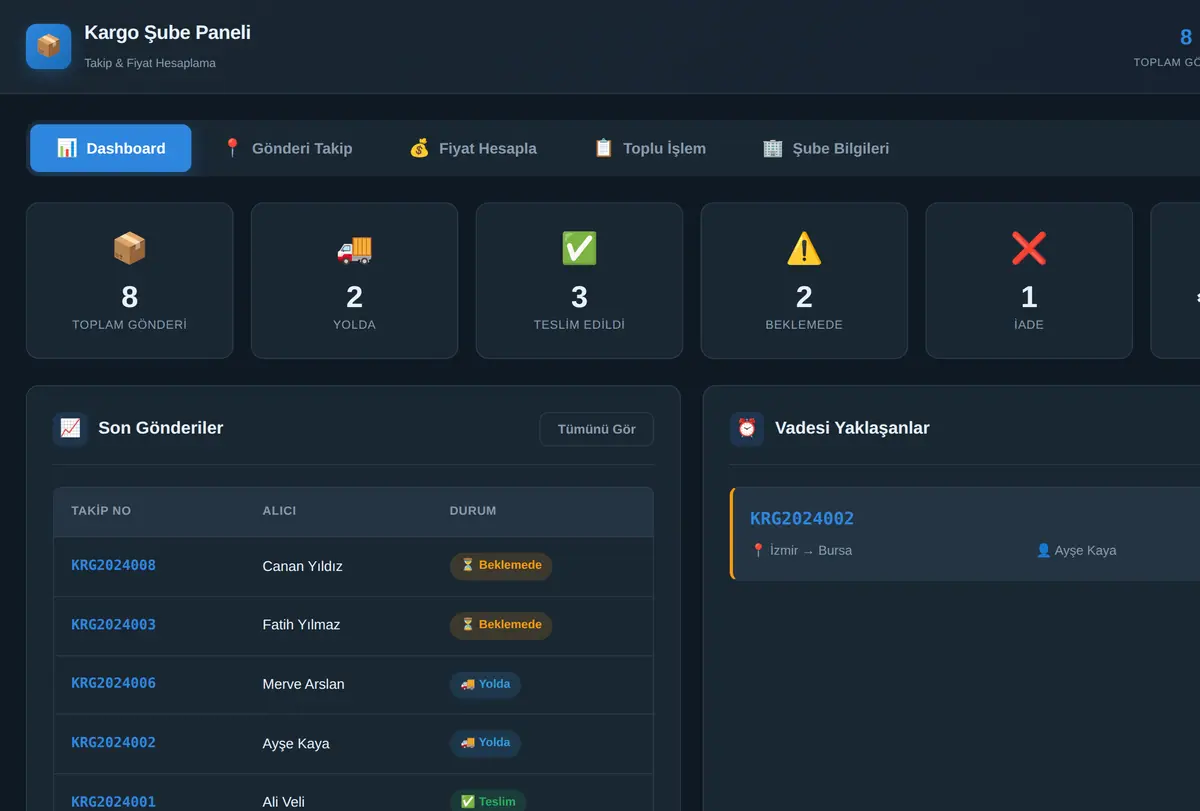Click the Tümünü Gör button
This screenshot has height=811, width=1200.
click(x=597, y=429)
